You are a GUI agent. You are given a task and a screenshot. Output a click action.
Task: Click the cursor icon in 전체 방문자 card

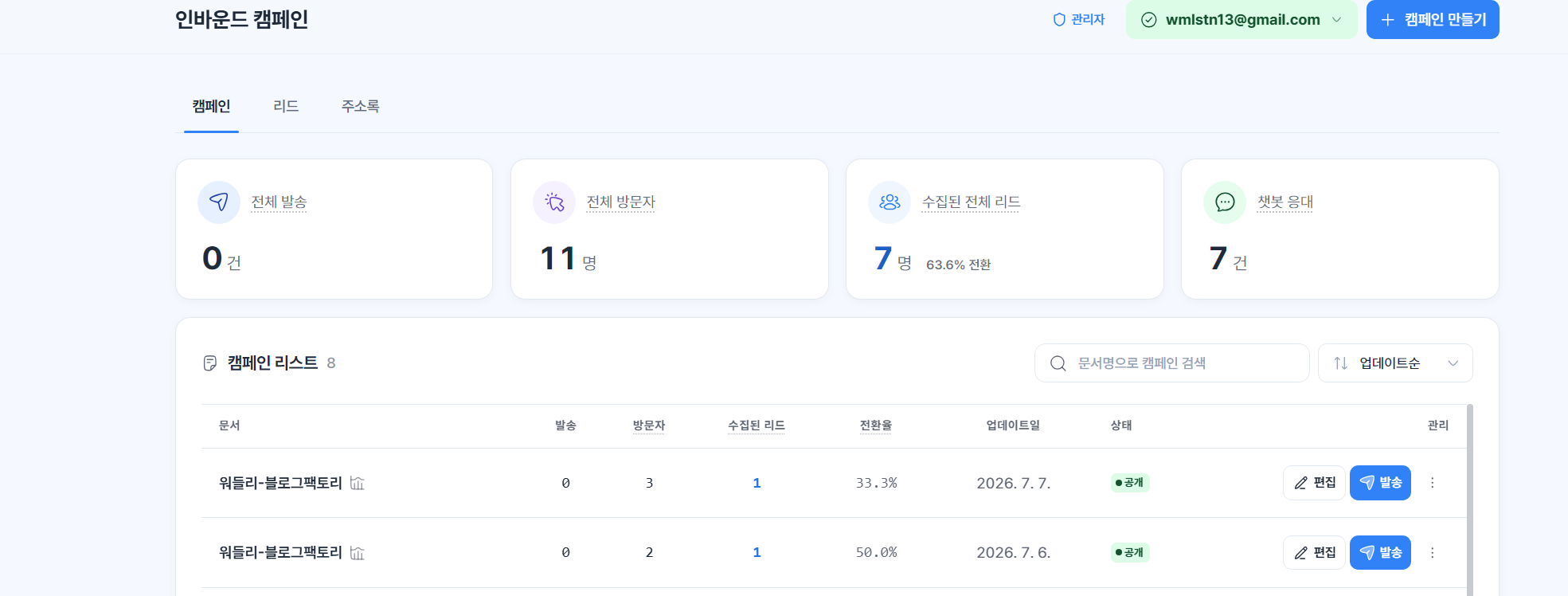tap(554, 202)
